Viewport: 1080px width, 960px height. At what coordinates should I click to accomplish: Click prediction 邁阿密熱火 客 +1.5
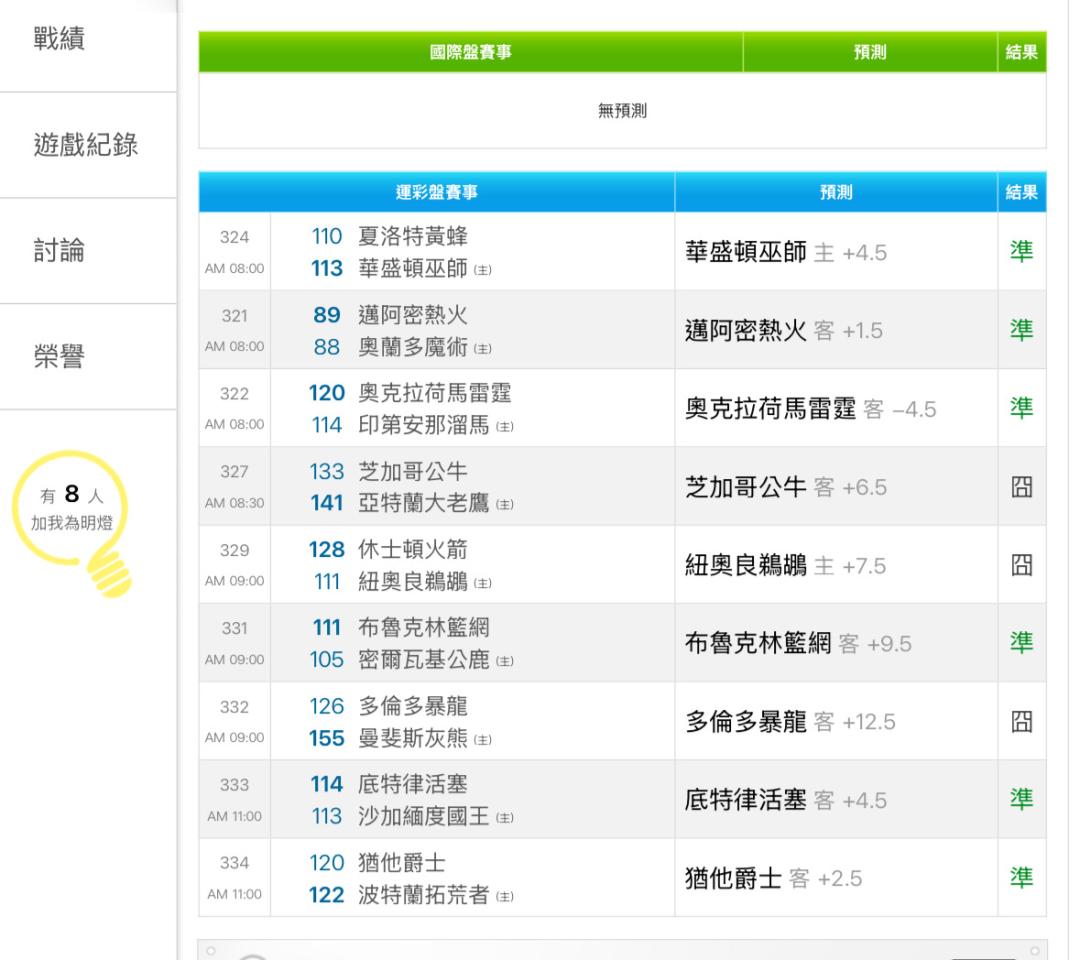[784, 331]
